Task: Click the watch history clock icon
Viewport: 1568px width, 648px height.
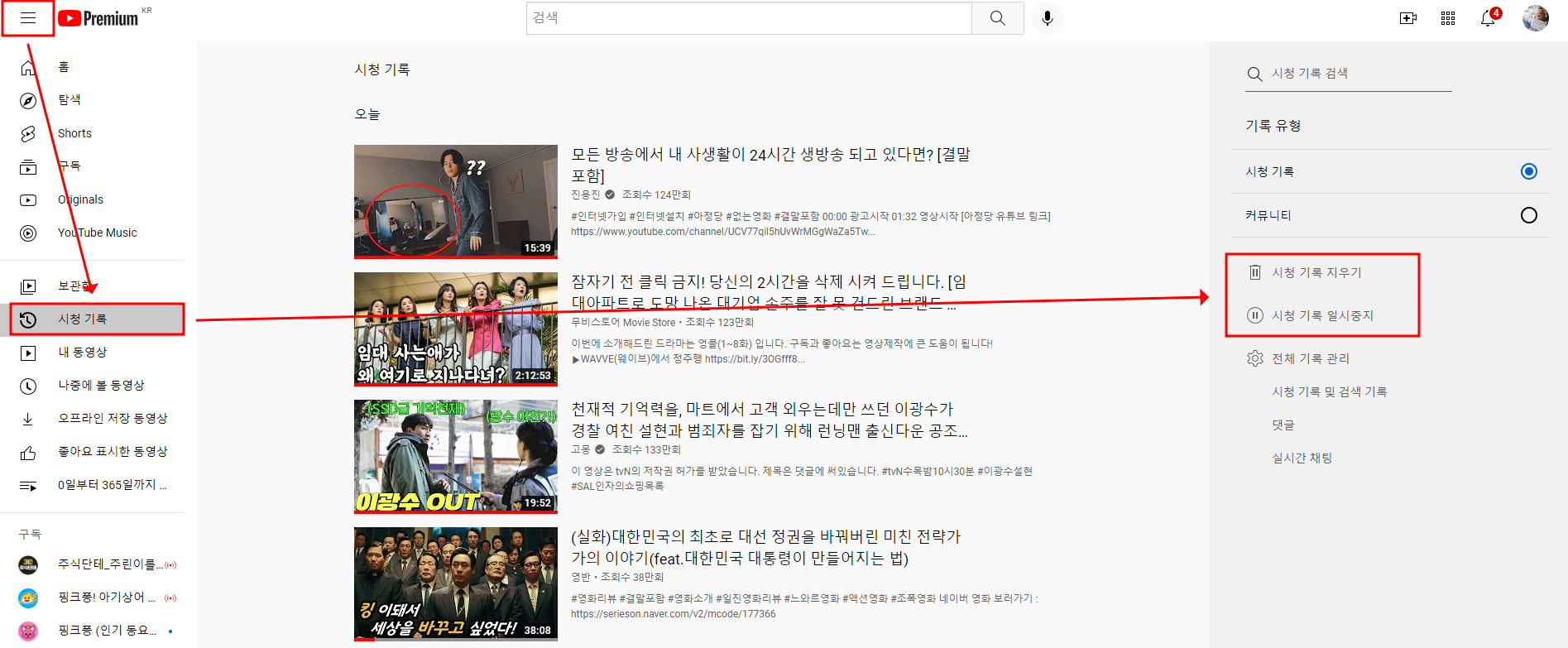Action: click(x=28, y=320)
